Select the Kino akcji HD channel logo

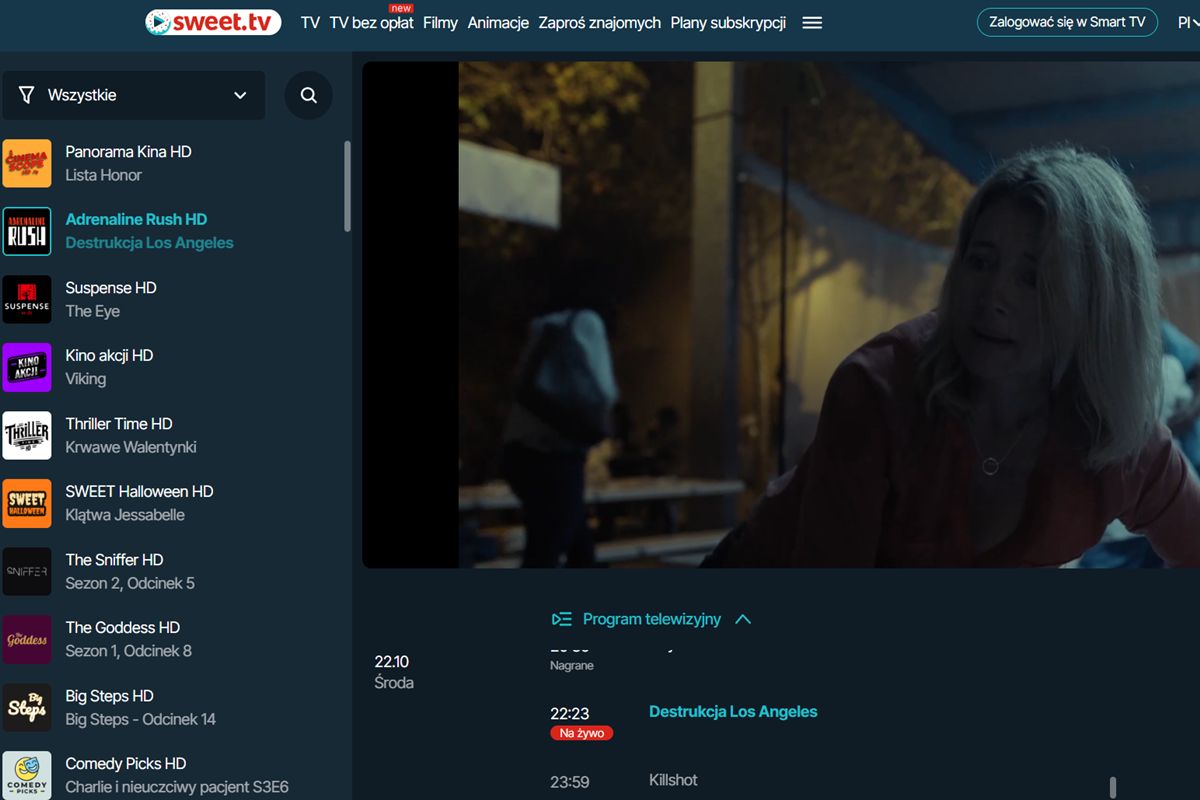tap(27, 367)
